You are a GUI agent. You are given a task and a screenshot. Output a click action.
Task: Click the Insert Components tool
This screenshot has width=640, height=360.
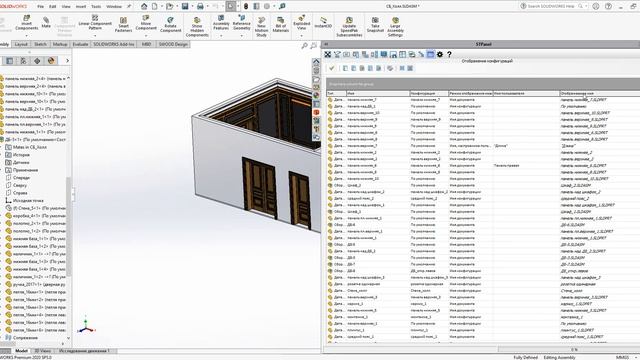[x=27, y=23]
